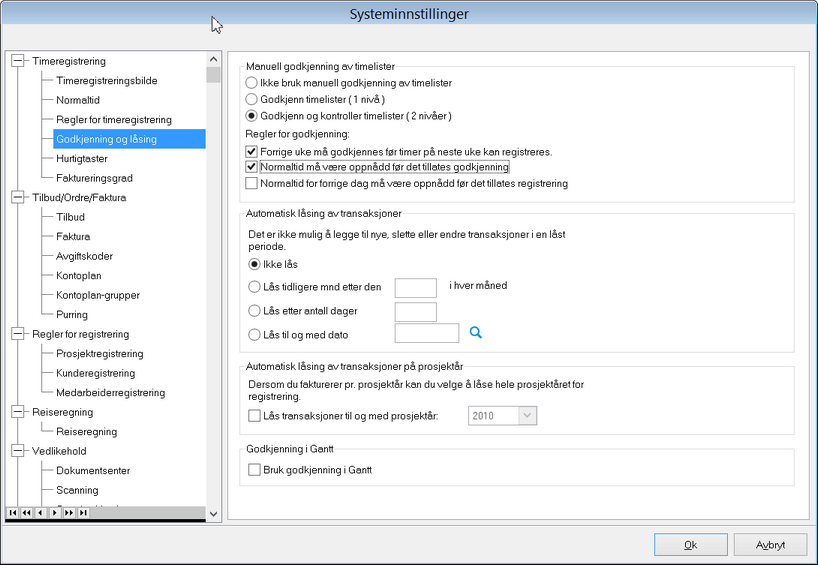This screenshot has height=565, width=818.
Task: Open Faktura settings in tree
Action: (x=73, y=237)
